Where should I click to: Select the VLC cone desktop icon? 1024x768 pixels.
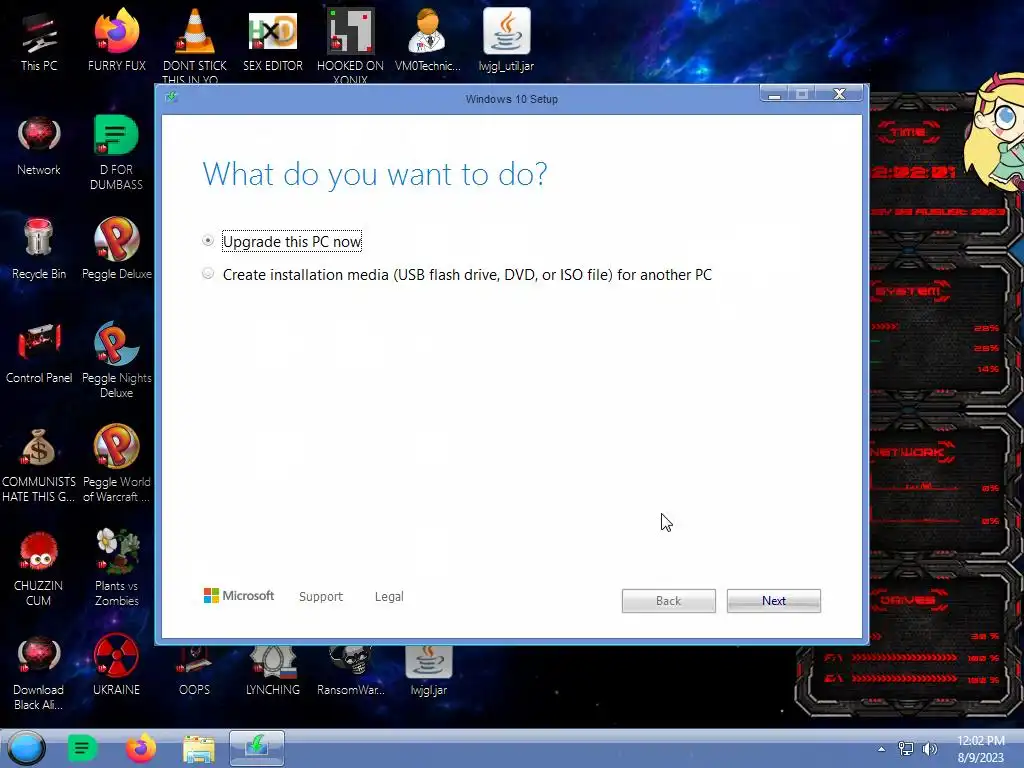coord(195,46)
